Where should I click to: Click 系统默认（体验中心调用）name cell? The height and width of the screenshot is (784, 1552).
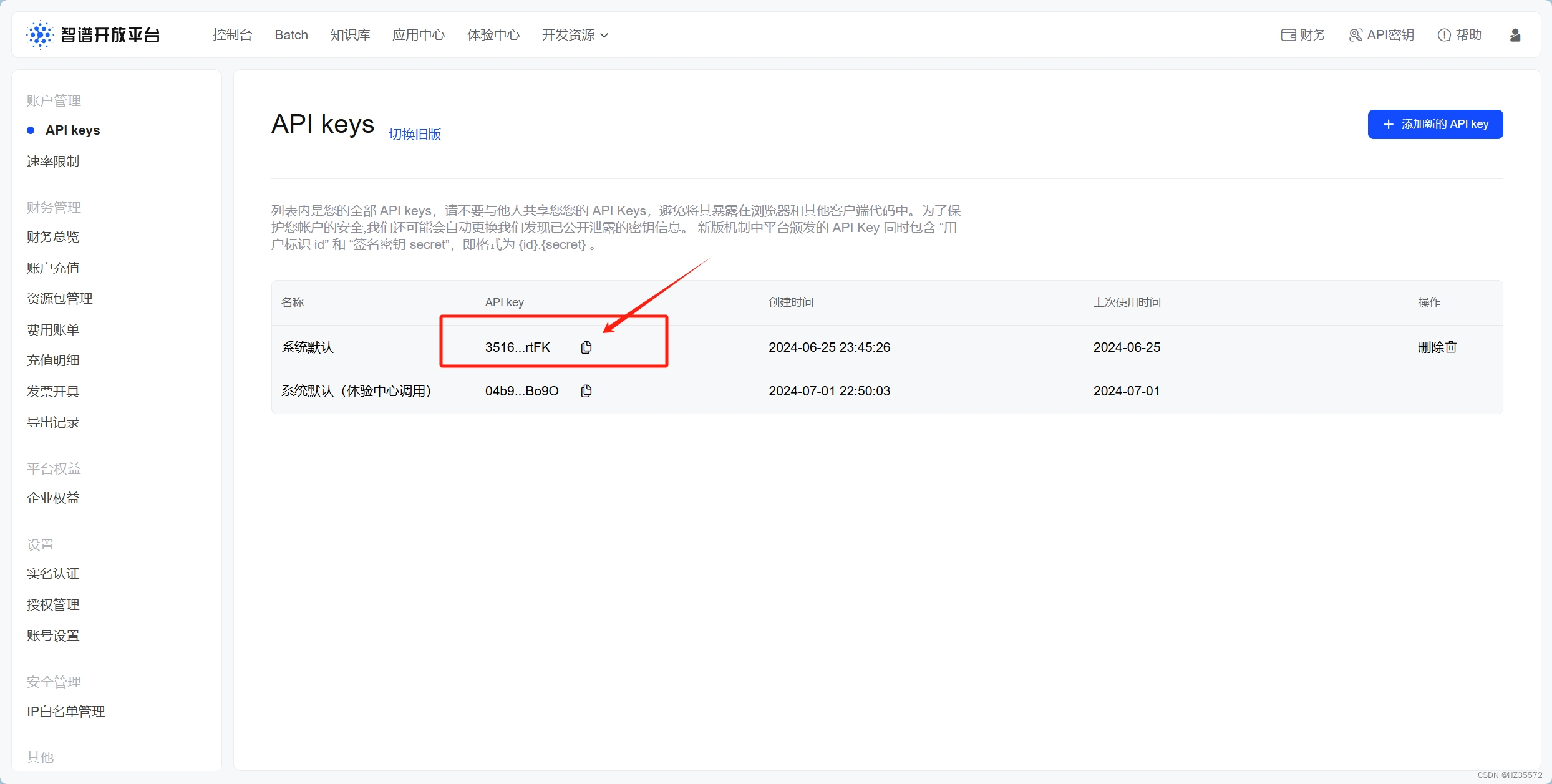[356, 391]
